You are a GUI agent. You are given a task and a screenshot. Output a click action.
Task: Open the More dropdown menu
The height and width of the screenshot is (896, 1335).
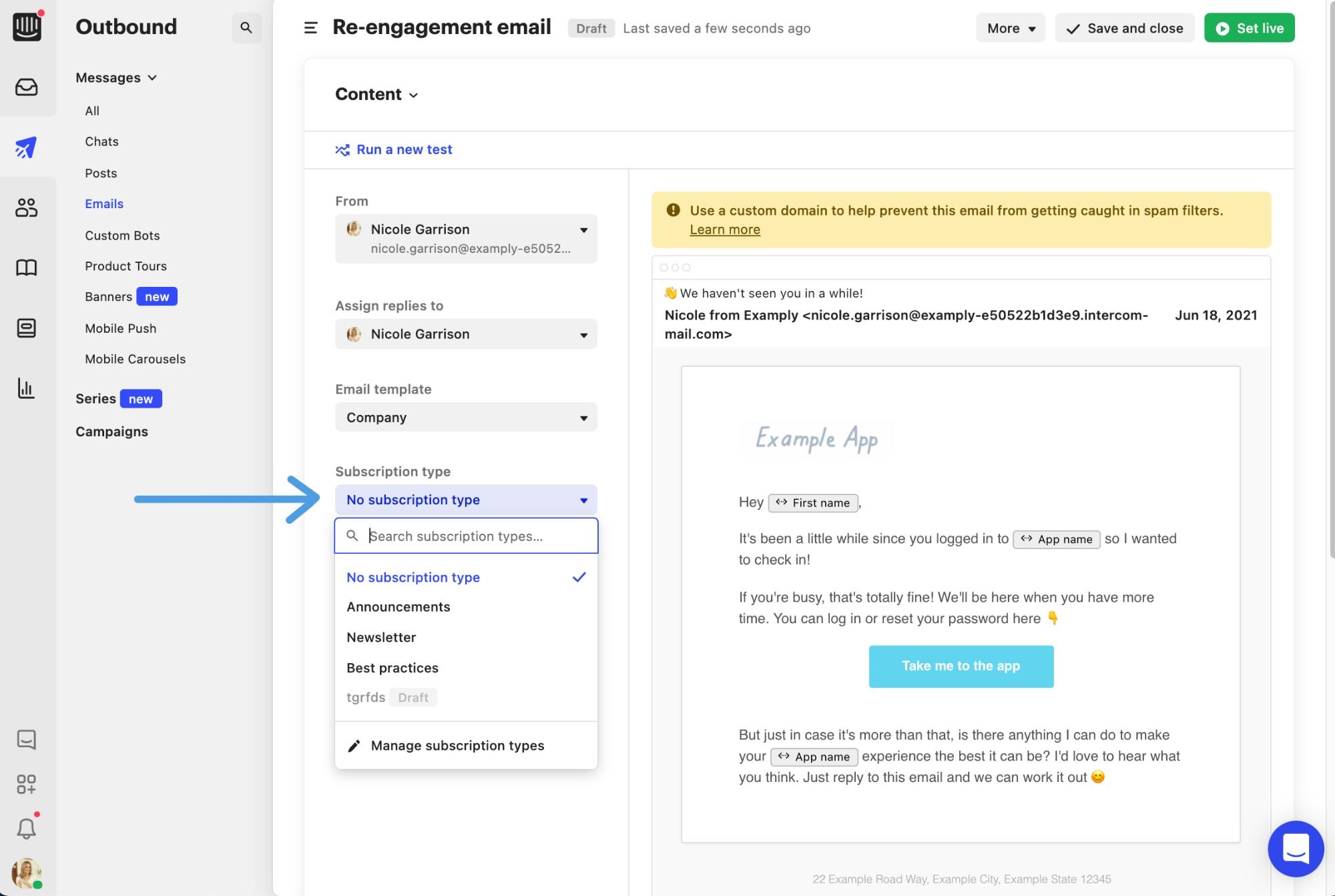click(x=1011, y=28)
